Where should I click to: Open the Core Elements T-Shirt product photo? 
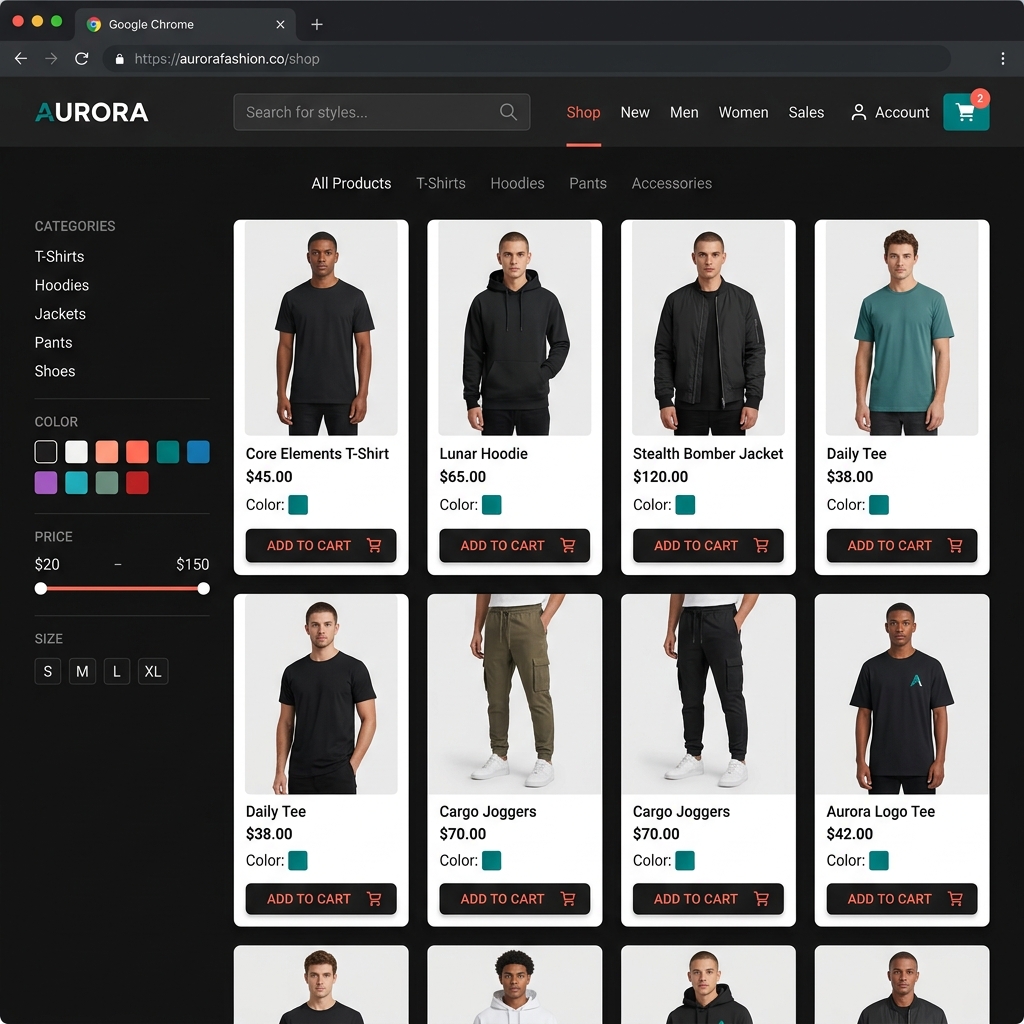(x=321, y=328)
